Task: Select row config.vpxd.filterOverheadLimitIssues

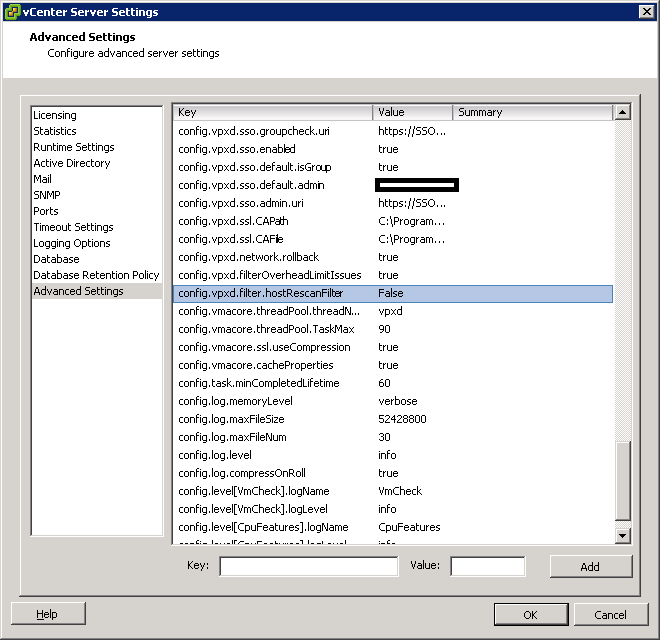Action: (x=393, y=275)
